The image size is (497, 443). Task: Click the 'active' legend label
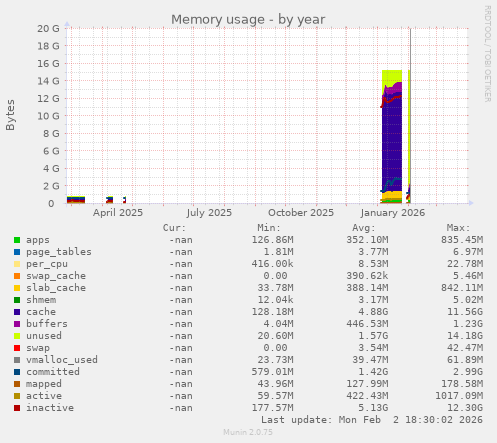(44, 396)
